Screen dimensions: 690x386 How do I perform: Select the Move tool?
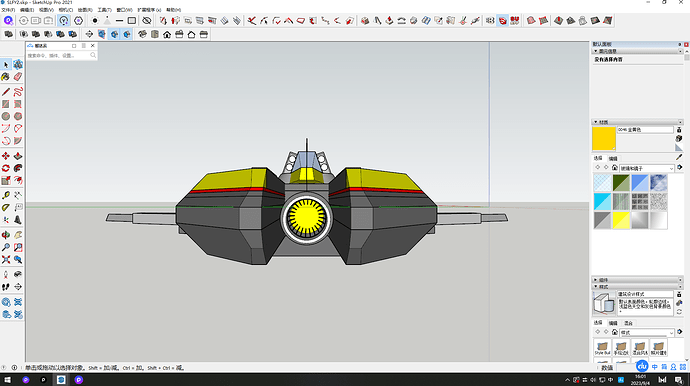tap(6, 156)
